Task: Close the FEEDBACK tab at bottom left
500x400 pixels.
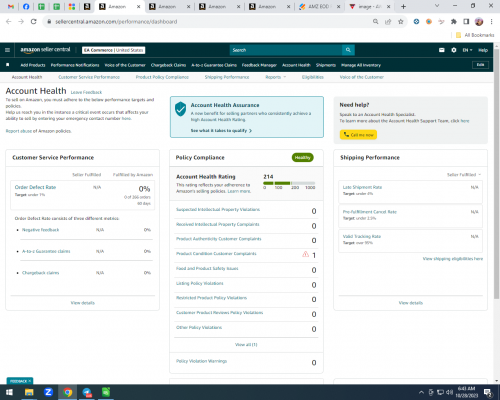Action: point(30,381)
